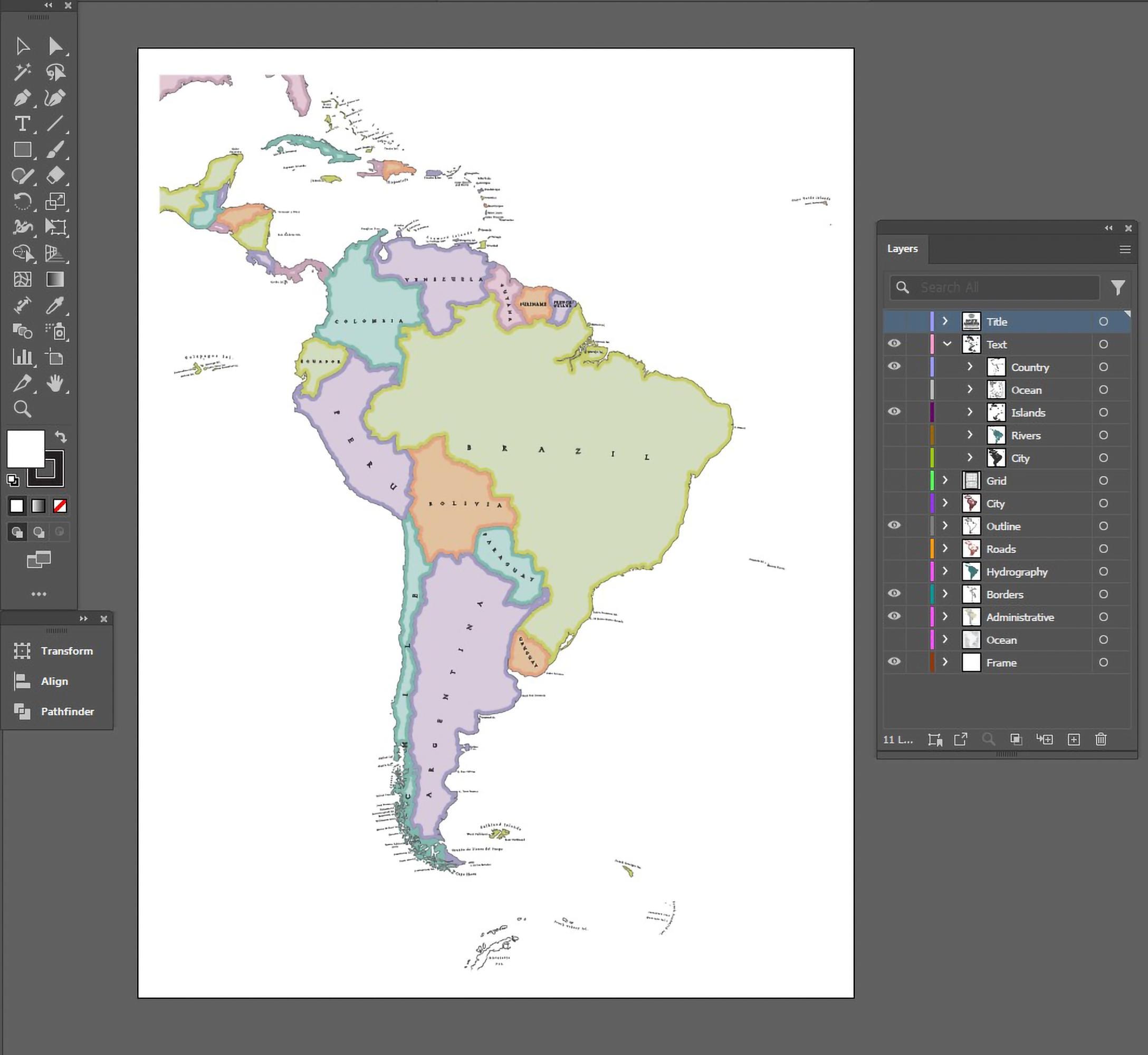
Task: Select the Direct Selection tool
Action: coord(55,46)
